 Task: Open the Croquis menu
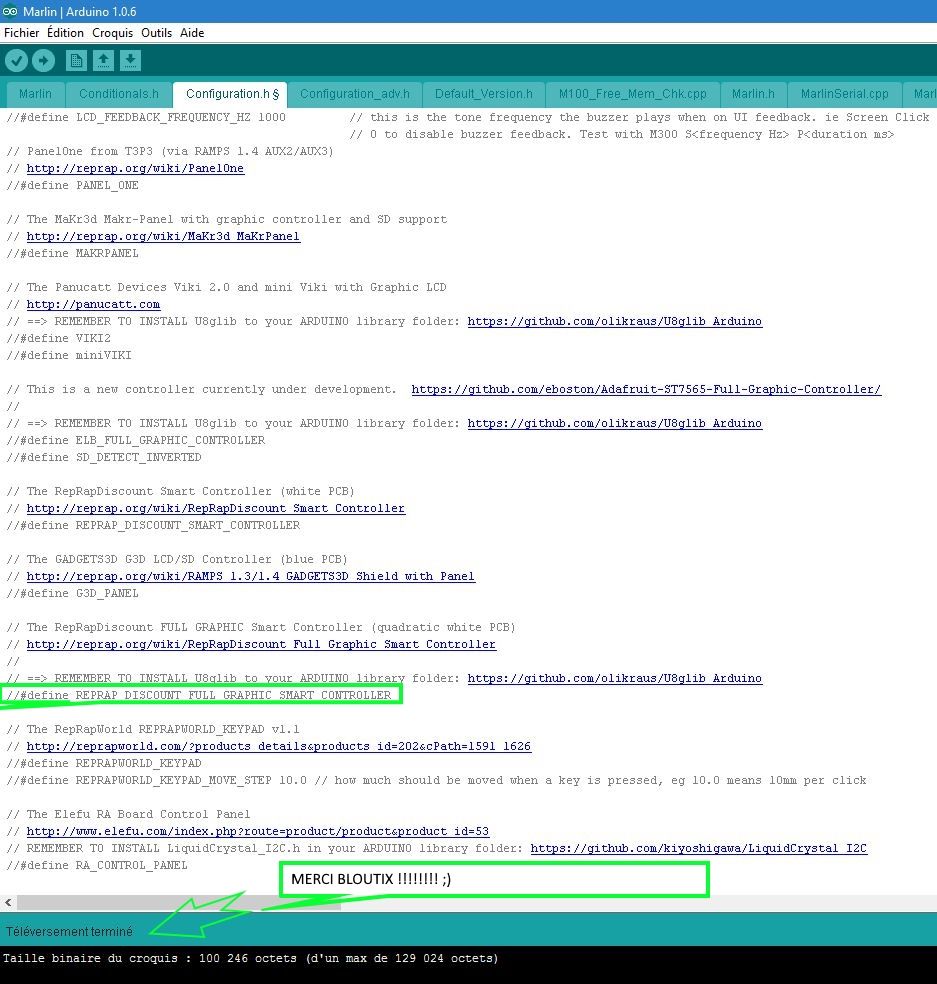(x=112, y=33)
